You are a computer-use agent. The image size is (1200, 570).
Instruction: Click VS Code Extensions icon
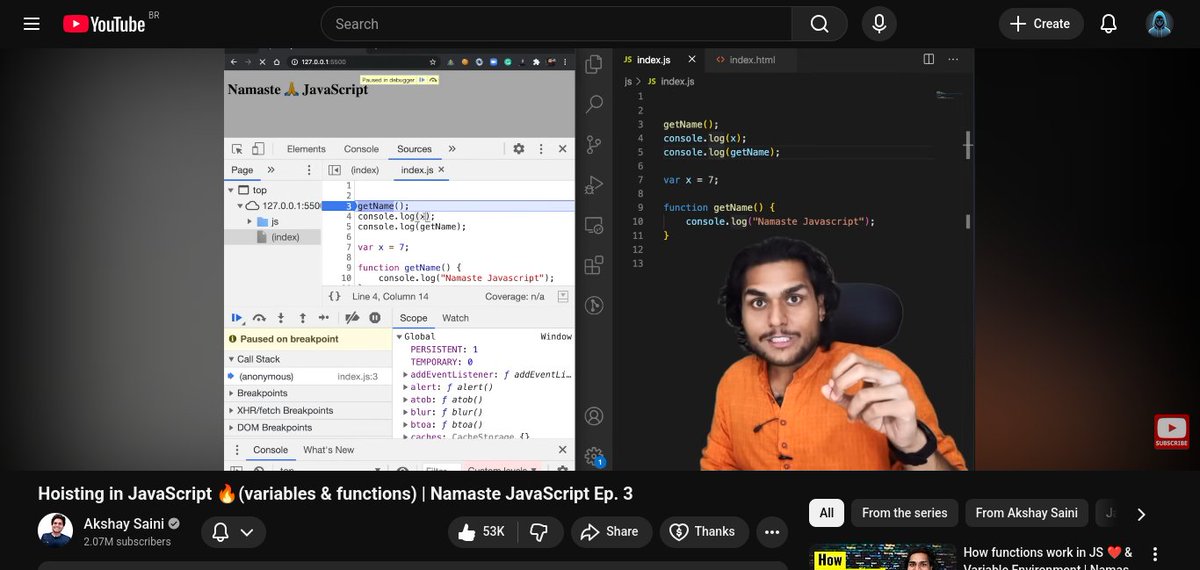click(x=594, y=265)
